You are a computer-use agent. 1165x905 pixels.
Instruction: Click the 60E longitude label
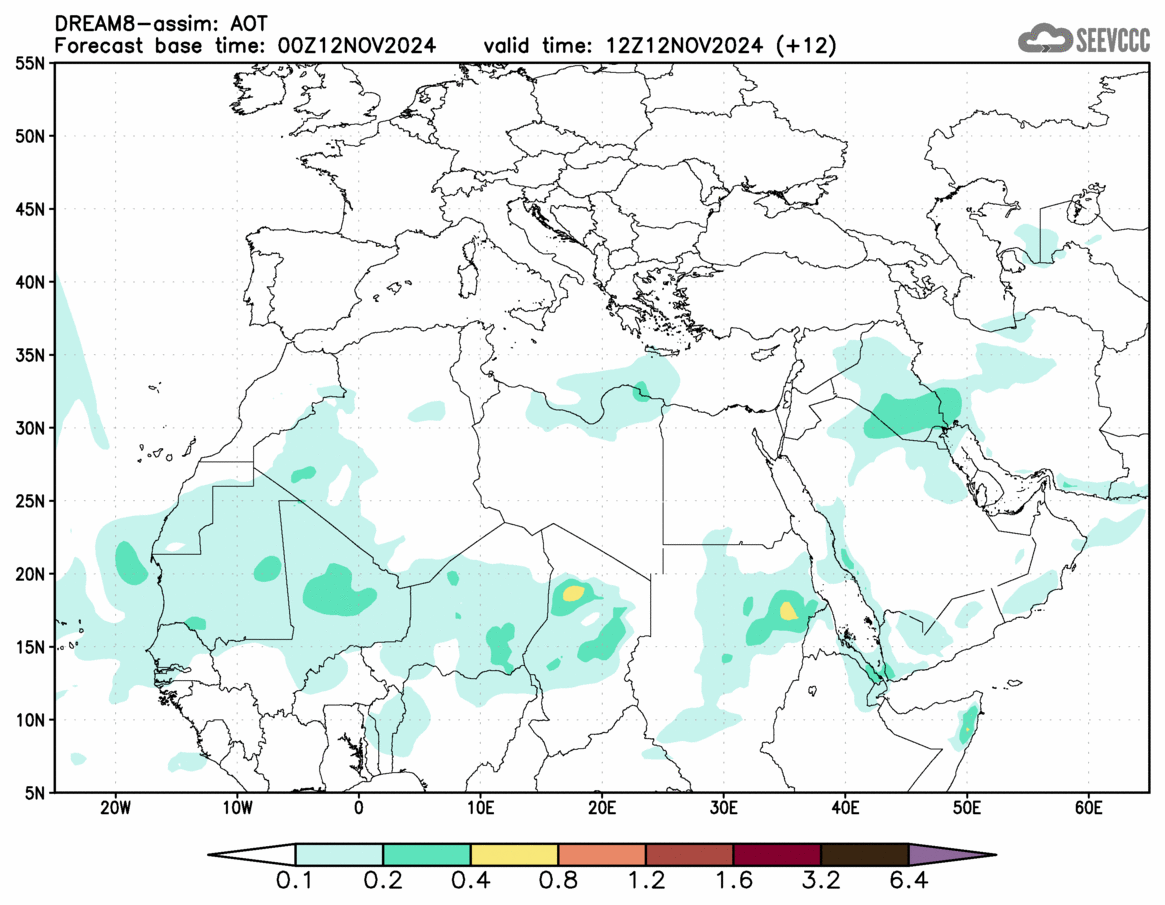(1088, 808)
